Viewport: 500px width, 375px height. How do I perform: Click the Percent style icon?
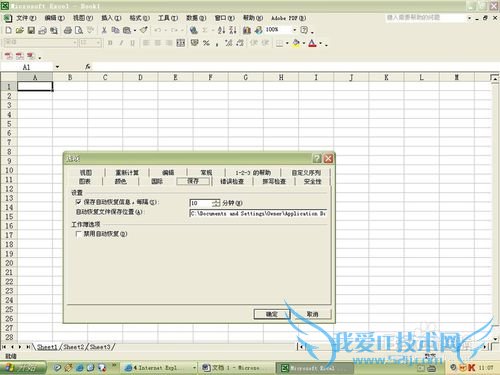[206, 43]
